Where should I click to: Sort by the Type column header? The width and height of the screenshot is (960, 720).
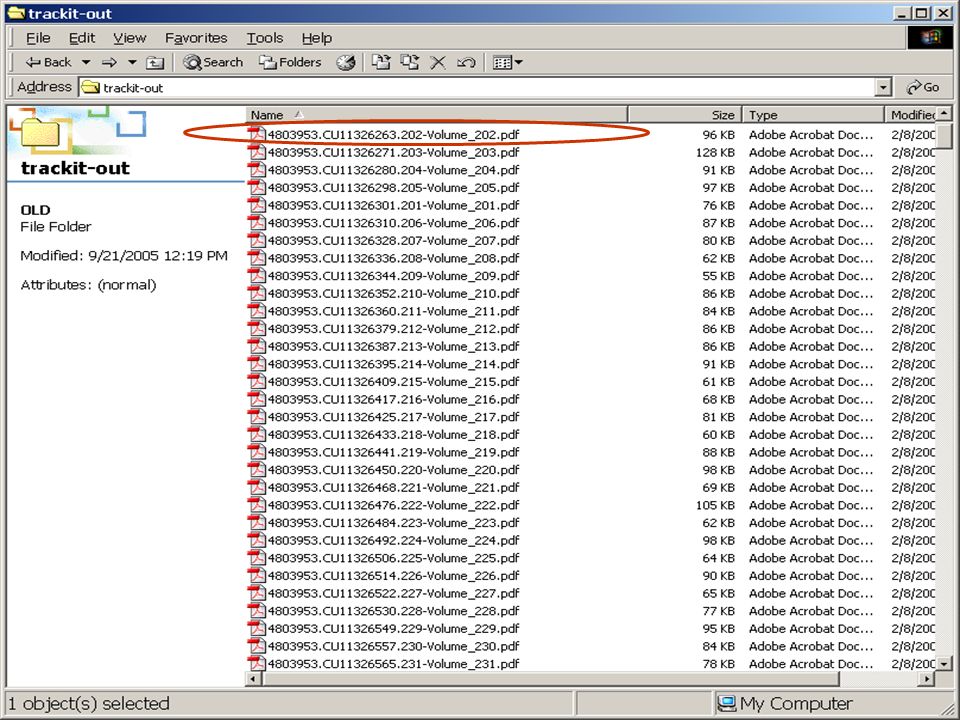tap(813, 114)
